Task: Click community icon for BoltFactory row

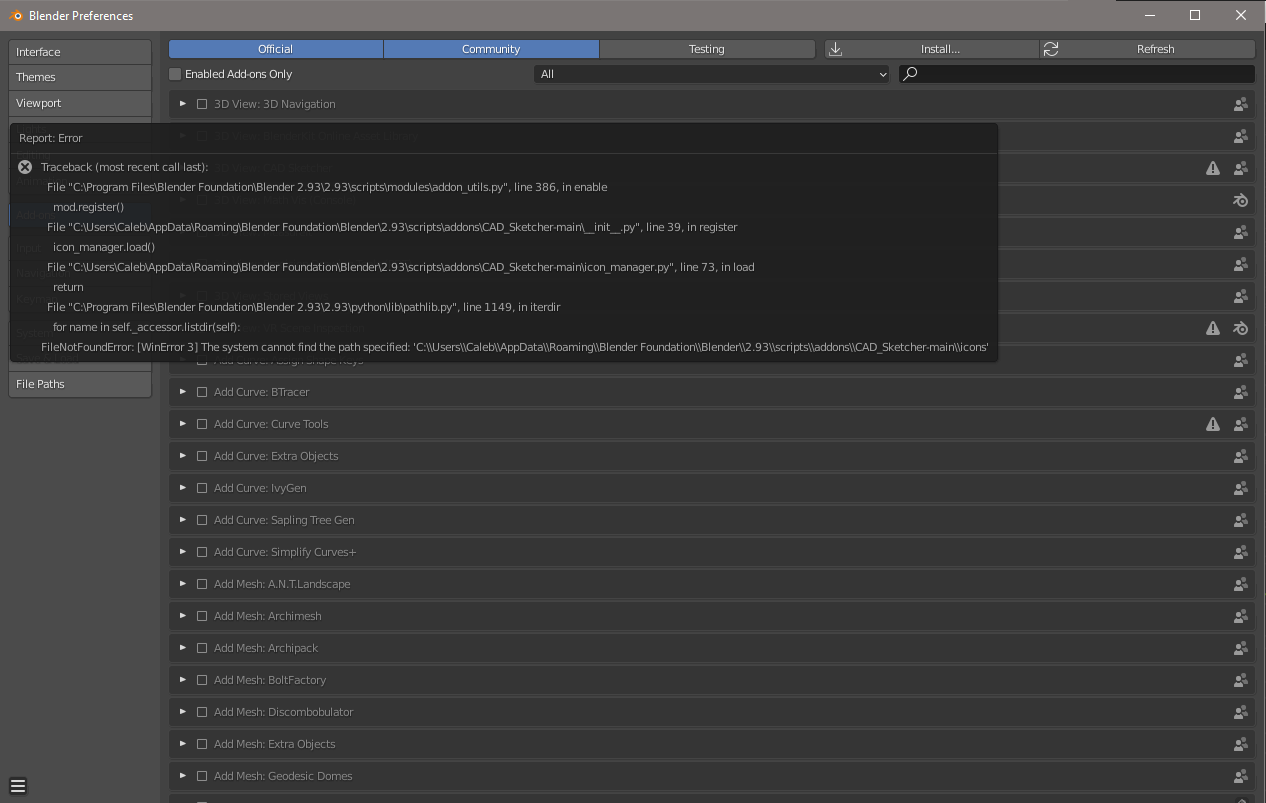Action: coord(1240,680)
